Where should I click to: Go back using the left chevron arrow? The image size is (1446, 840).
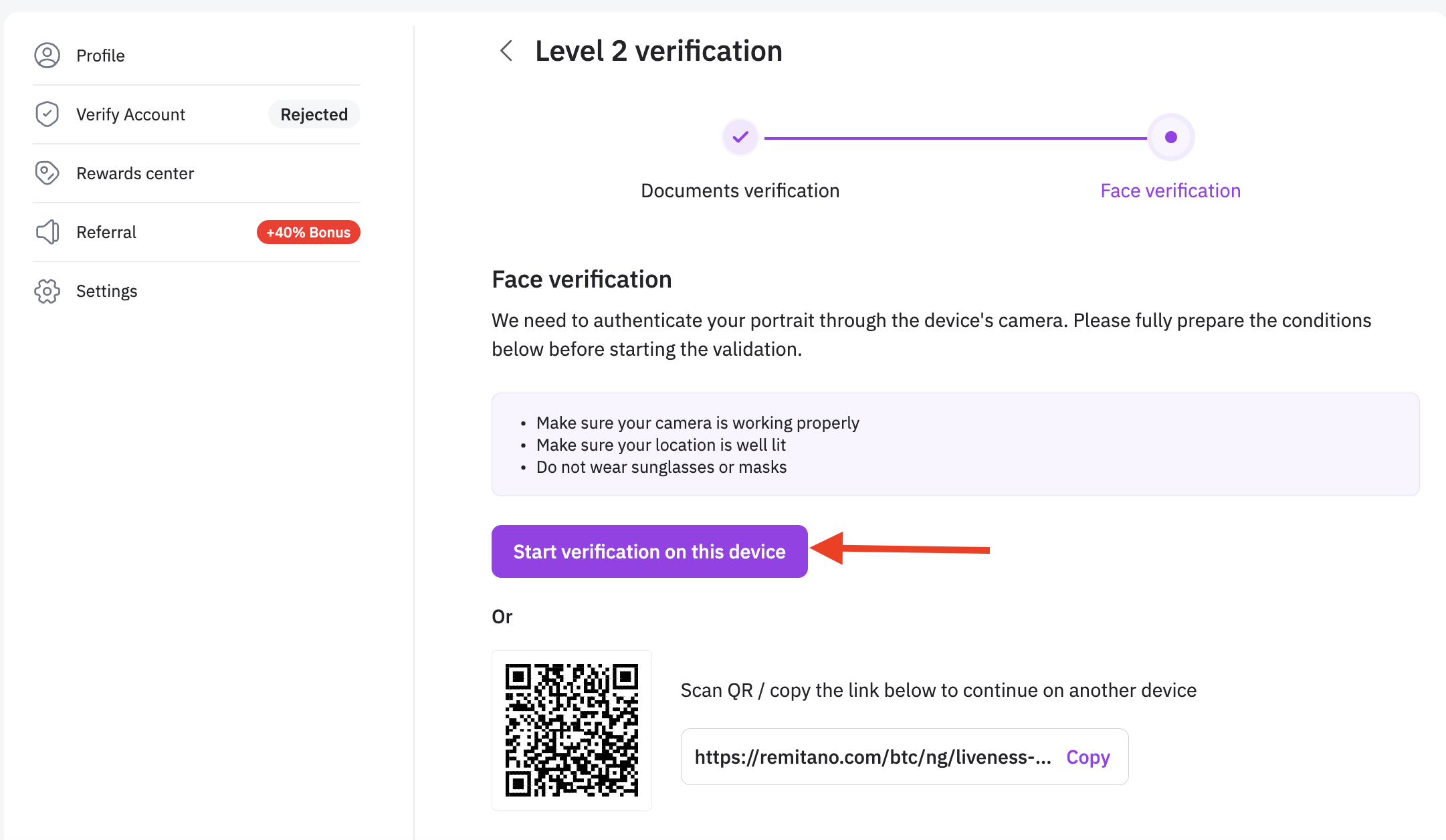pyautogui.click(x=506, y=51)
